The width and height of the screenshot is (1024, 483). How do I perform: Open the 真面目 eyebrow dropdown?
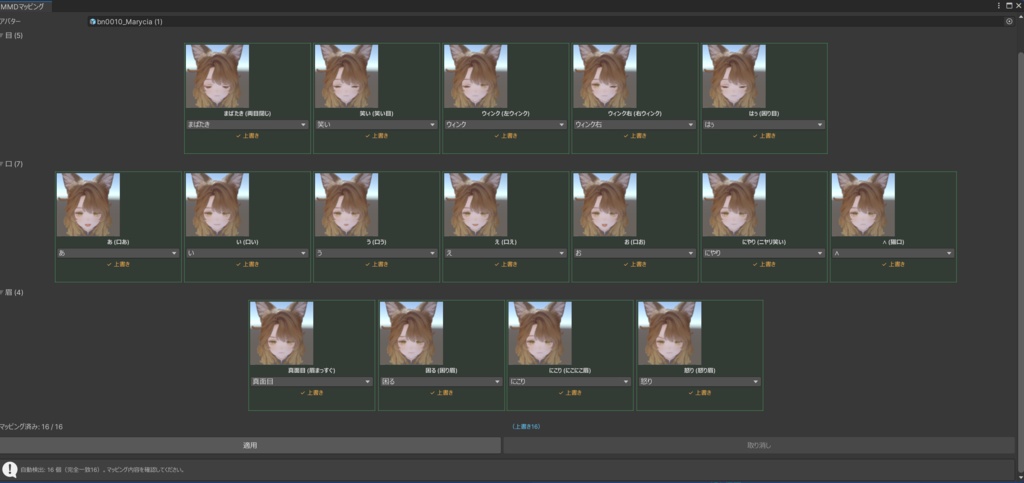pos(312,381)
